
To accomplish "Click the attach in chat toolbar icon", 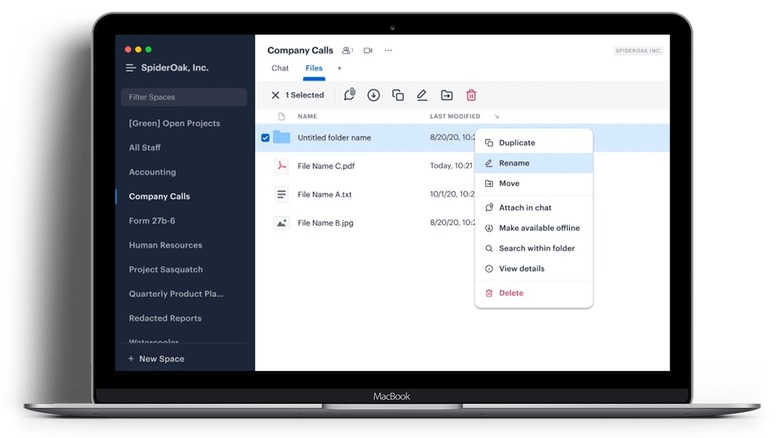I will [x=349, y=95].
